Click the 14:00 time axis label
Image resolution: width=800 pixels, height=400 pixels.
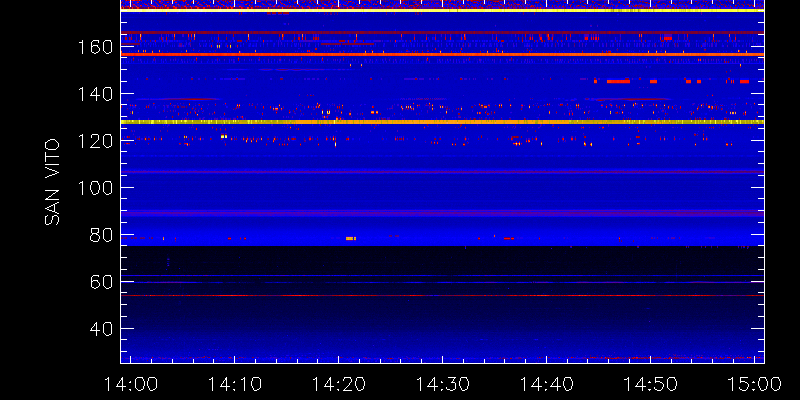point(130,384)
